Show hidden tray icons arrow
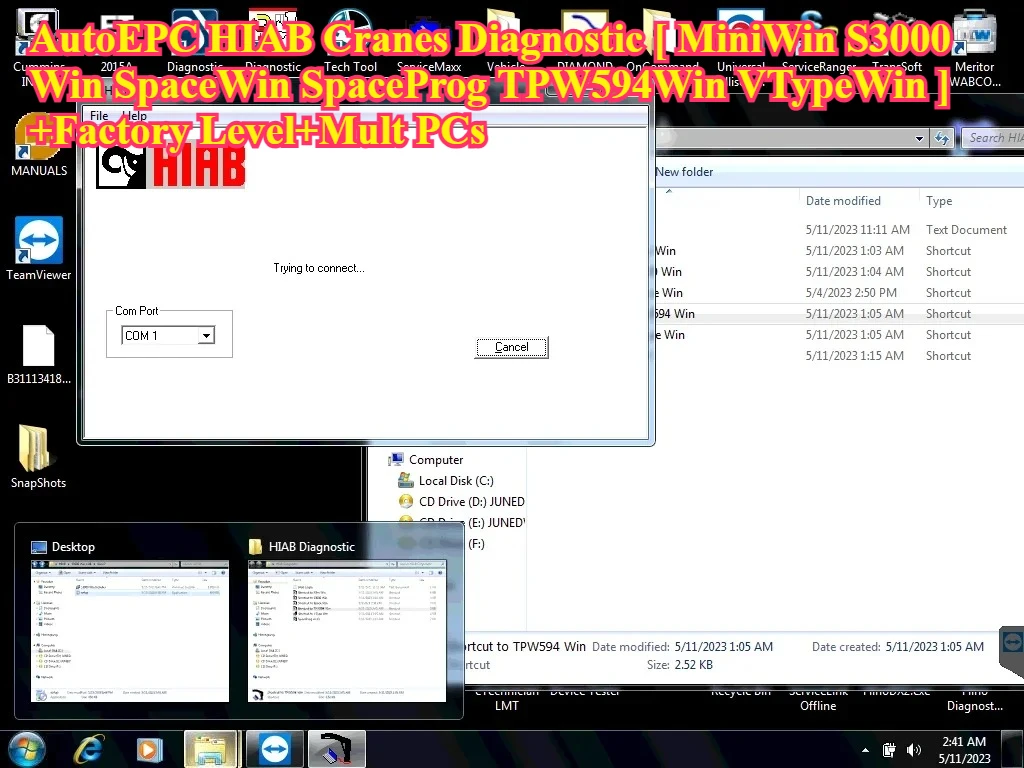This screenshot has width=1024, height=768. (x=865, y=750)
